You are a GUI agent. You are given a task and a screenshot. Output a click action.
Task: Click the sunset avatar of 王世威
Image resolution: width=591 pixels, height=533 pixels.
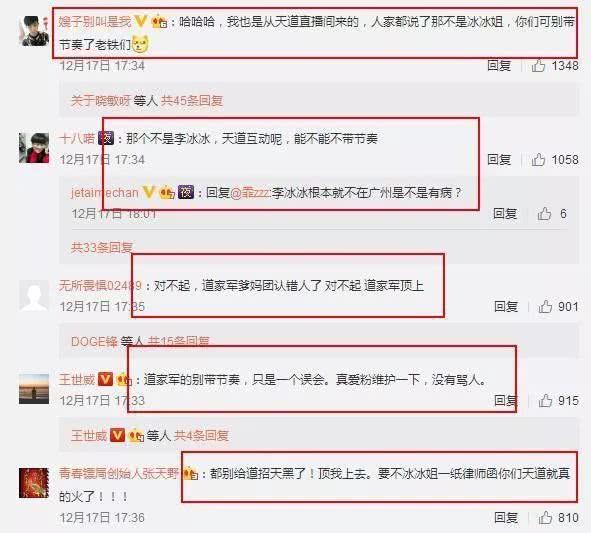click(x=34, y=389)
